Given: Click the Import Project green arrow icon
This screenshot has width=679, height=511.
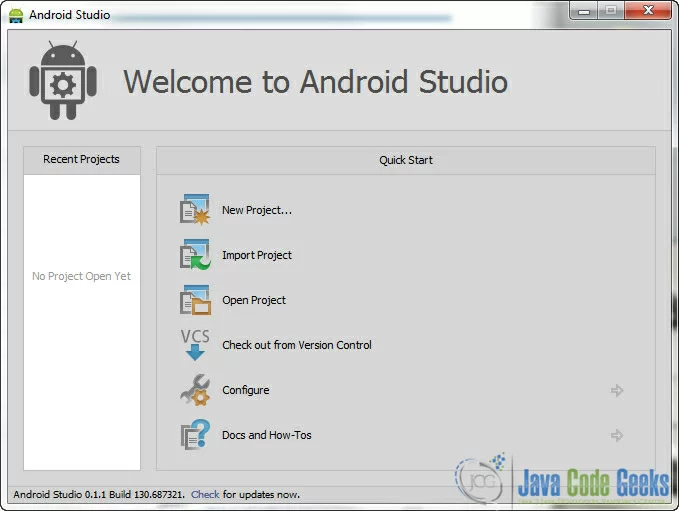Looking at the screenshot, I should click(x=195, y=255).
